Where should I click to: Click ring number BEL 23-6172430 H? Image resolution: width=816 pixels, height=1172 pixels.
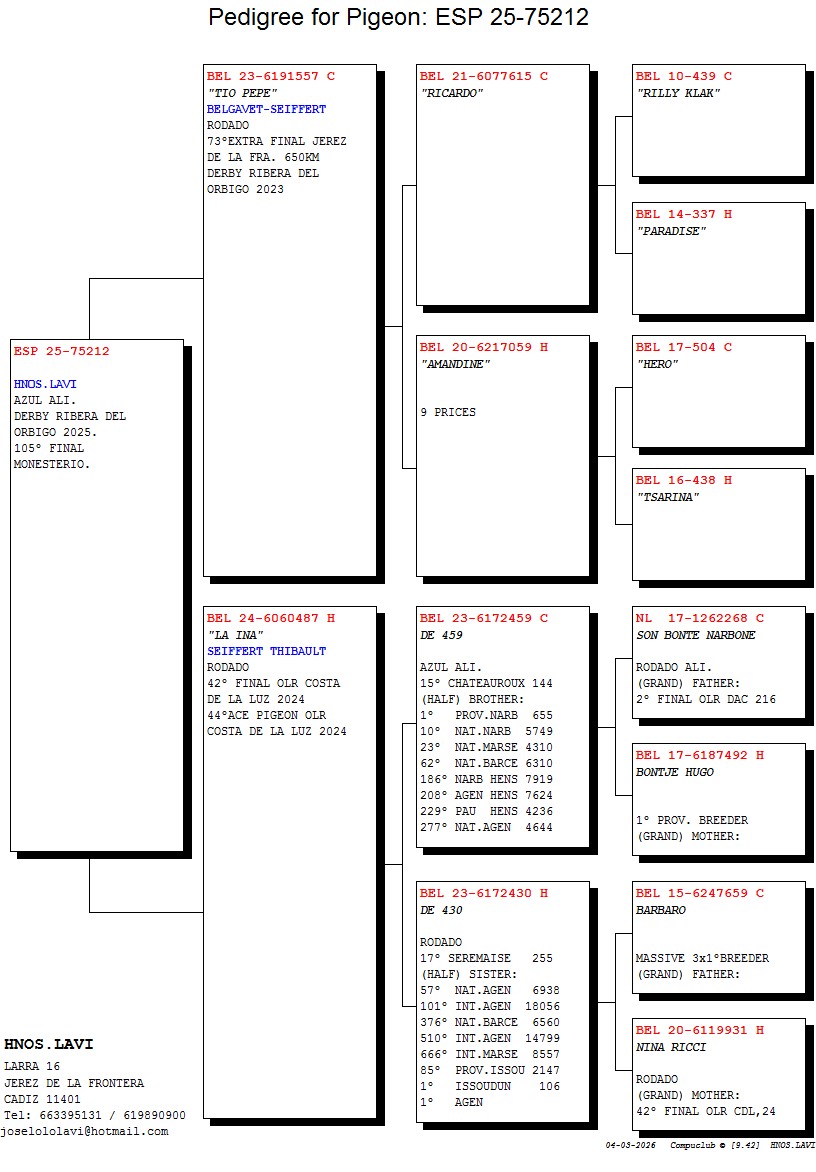pos(483,893)
